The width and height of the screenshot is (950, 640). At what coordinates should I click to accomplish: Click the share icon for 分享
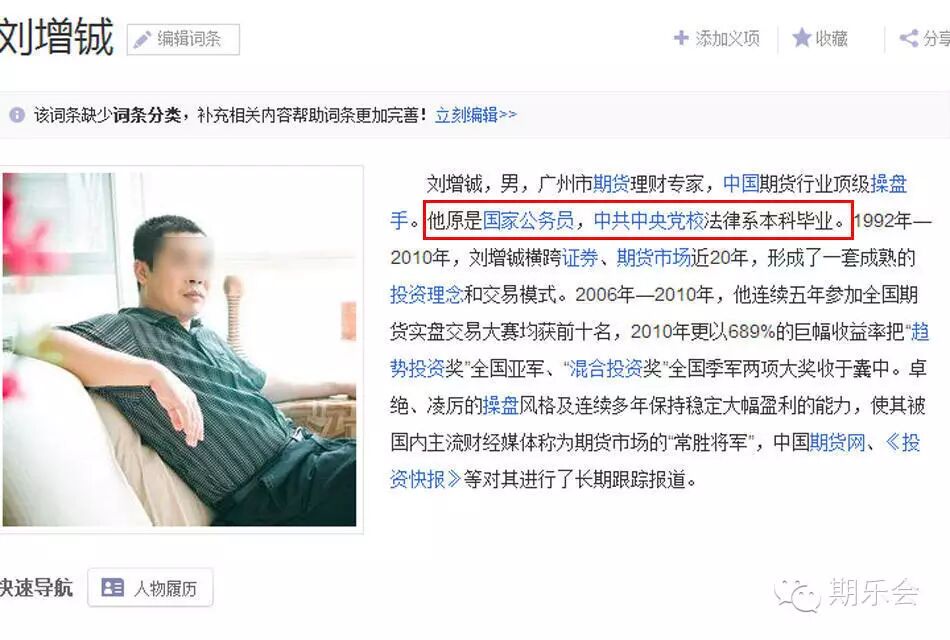pos(908,38)
